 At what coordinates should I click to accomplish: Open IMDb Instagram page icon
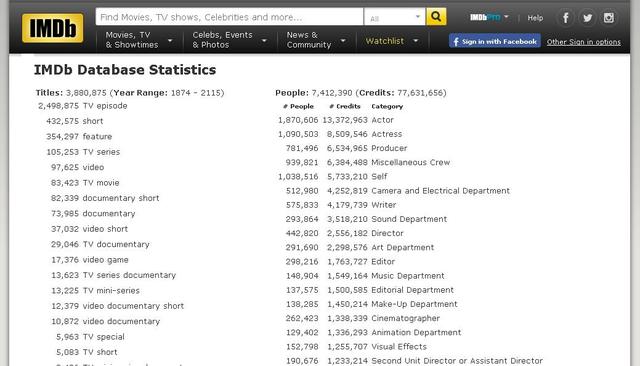pos(609,18)
